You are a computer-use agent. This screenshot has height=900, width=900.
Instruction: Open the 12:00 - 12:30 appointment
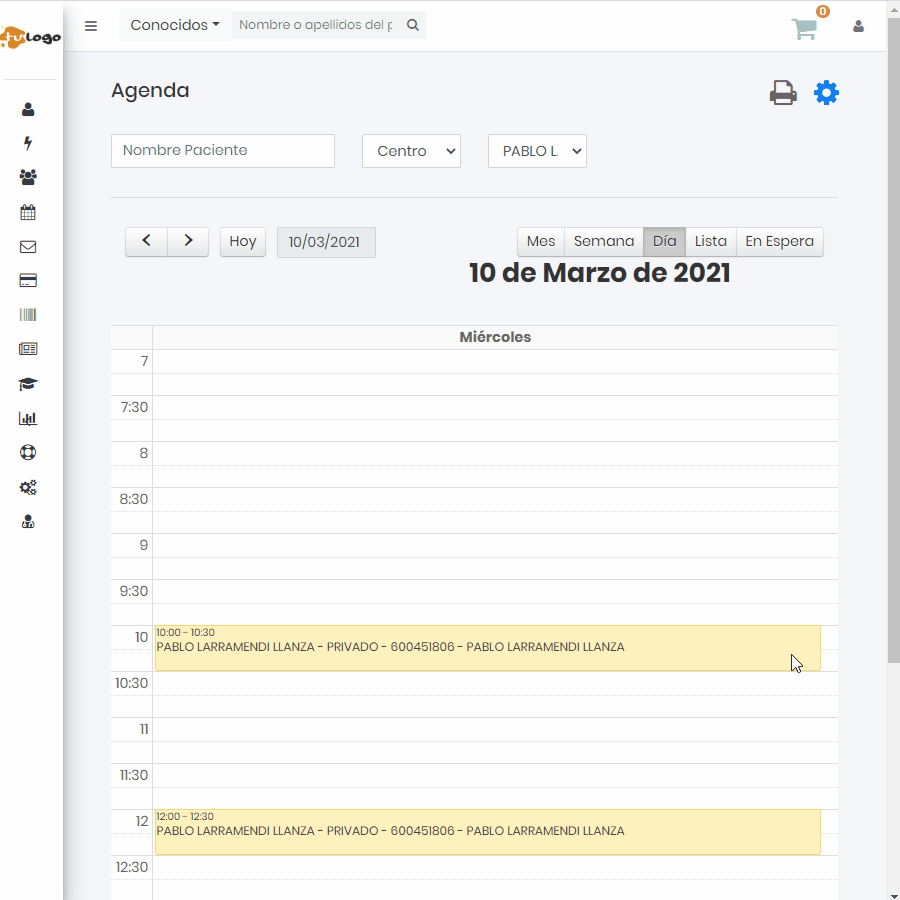(x=487, y=832)
